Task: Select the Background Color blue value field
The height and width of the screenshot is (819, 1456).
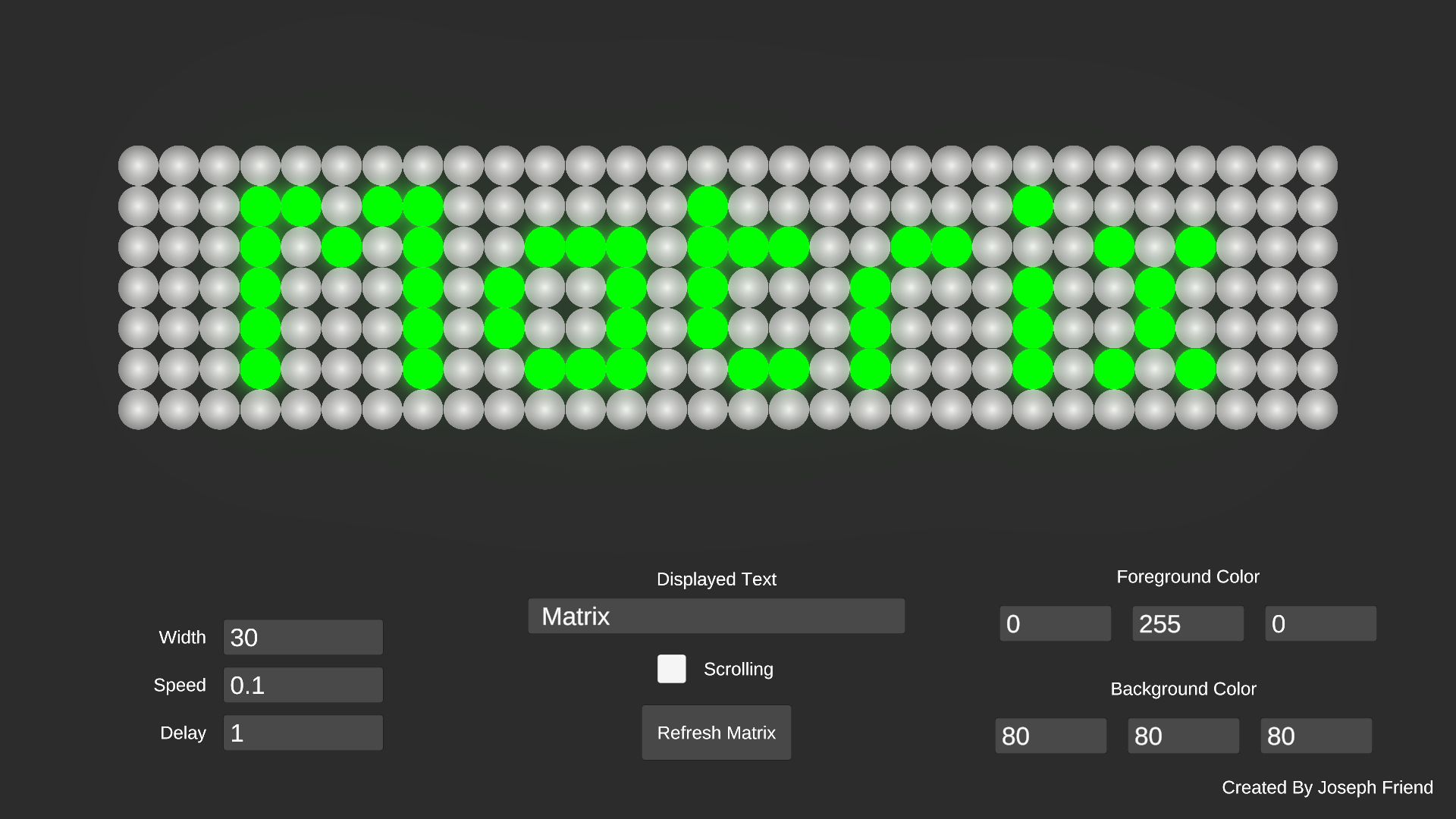Action: pyautogui.click(x=1316, y=736)
